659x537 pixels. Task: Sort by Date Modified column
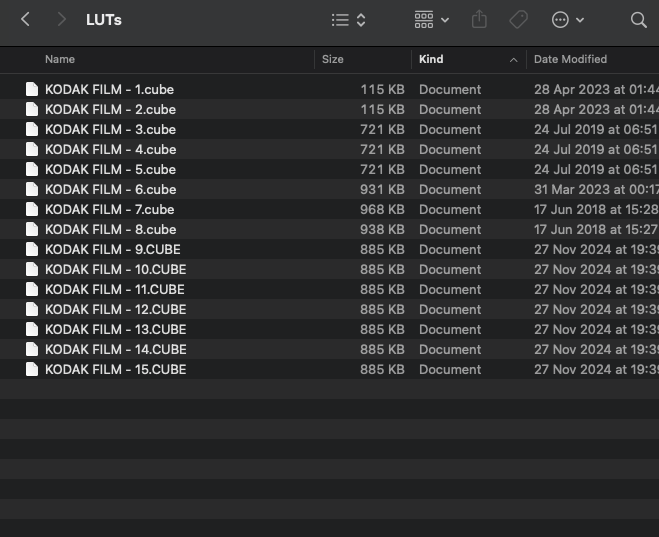[x=570, y=60]
